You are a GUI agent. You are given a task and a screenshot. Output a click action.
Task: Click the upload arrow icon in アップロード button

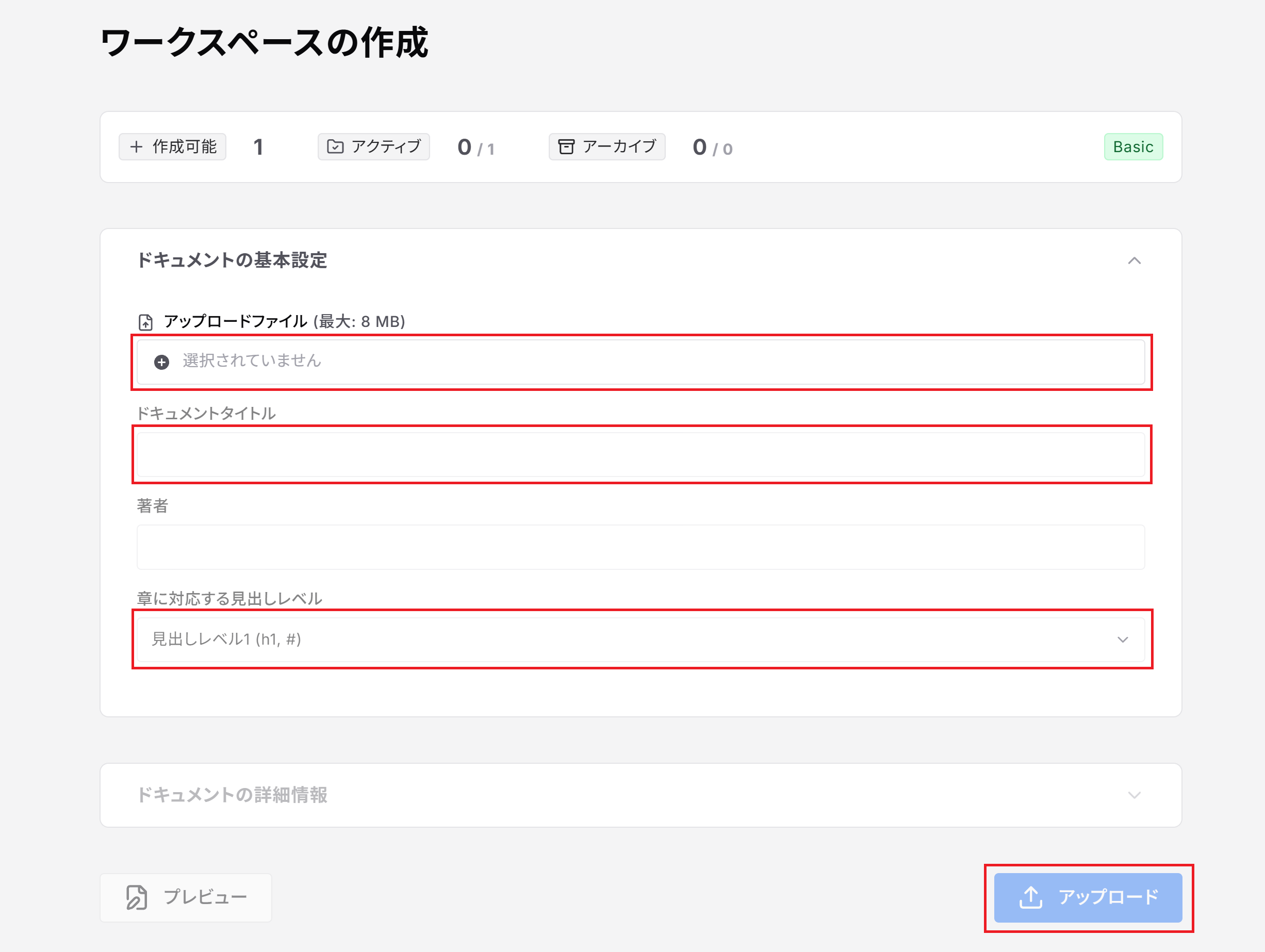tap(1030, 897)
